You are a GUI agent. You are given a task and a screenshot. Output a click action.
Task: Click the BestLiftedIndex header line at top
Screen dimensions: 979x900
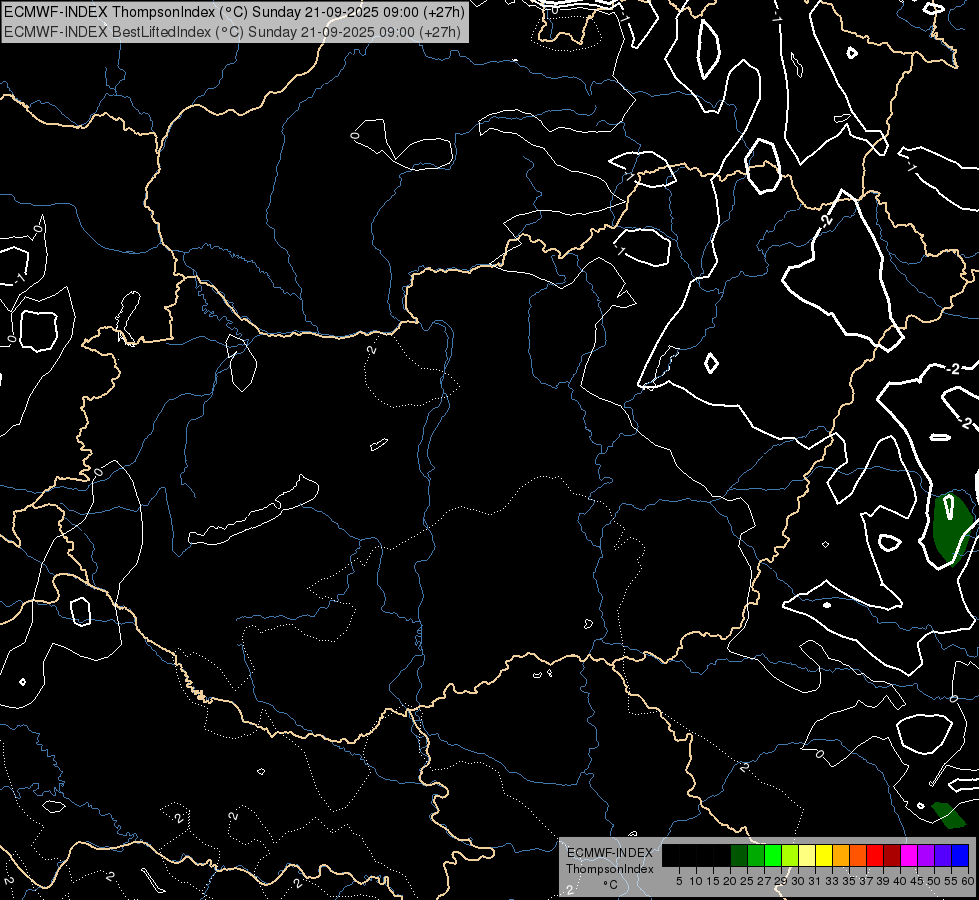click(x=232, y=32)
